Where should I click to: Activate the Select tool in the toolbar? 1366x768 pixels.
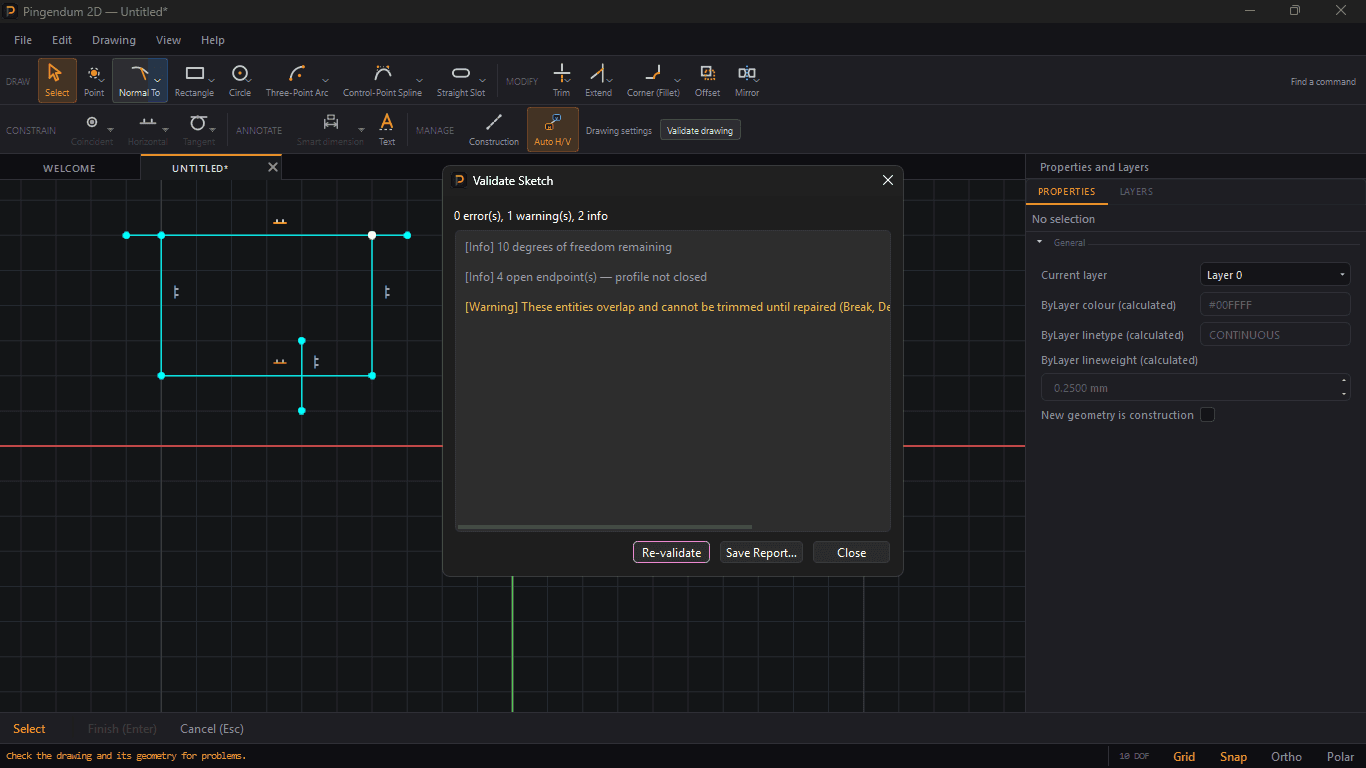tap(57, 80)
